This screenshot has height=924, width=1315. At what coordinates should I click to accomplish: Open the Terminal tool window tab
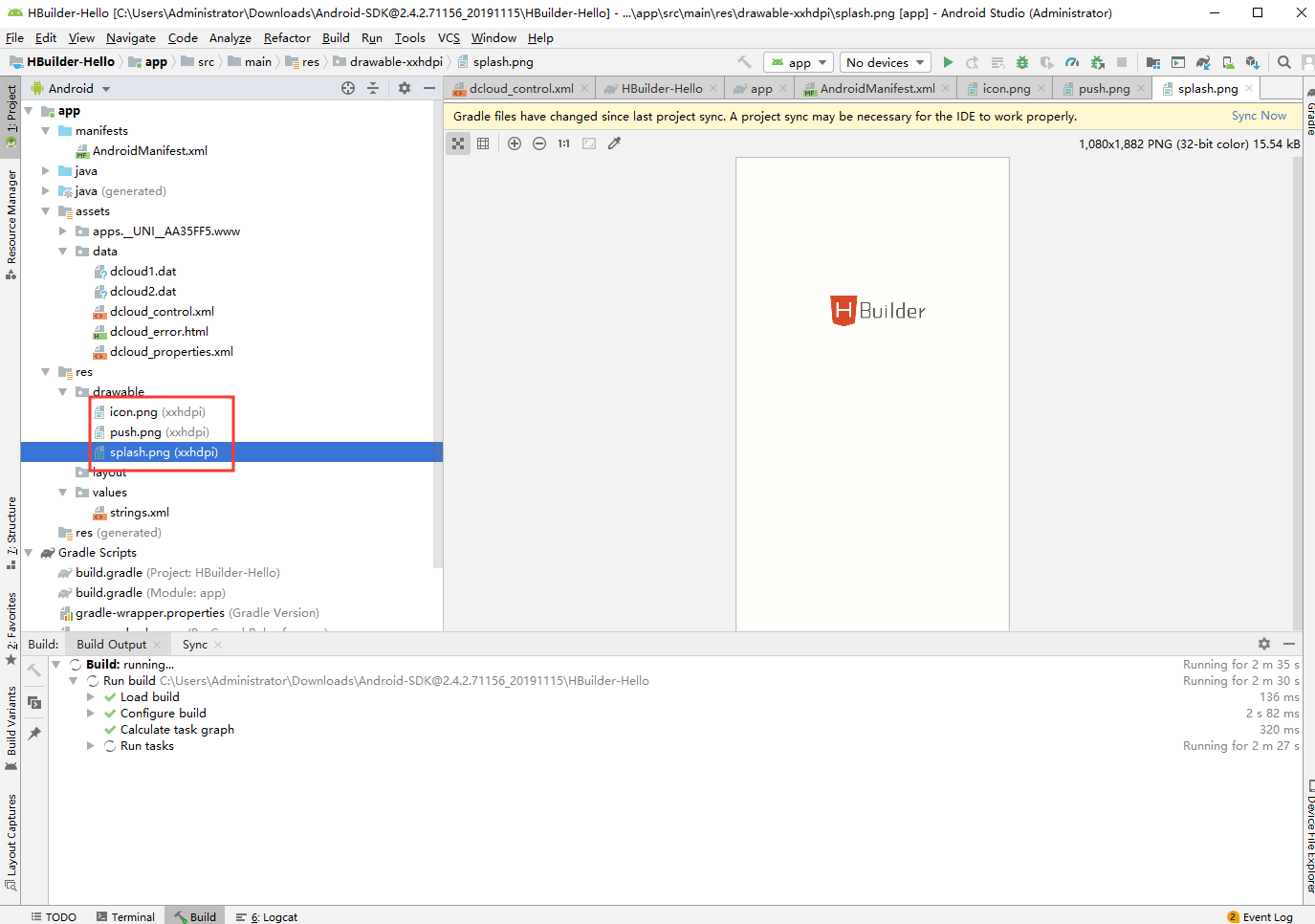pos(125,916)
